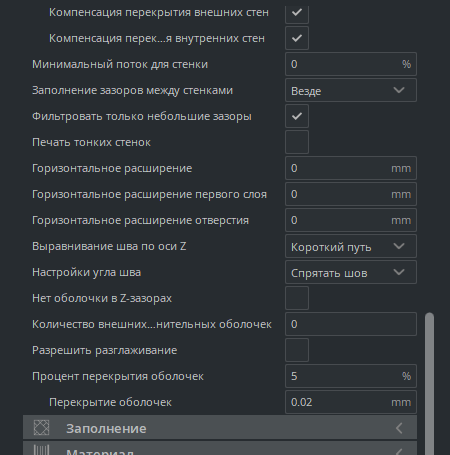
Task: Click the Материал category icon
Action: point(42,451)
